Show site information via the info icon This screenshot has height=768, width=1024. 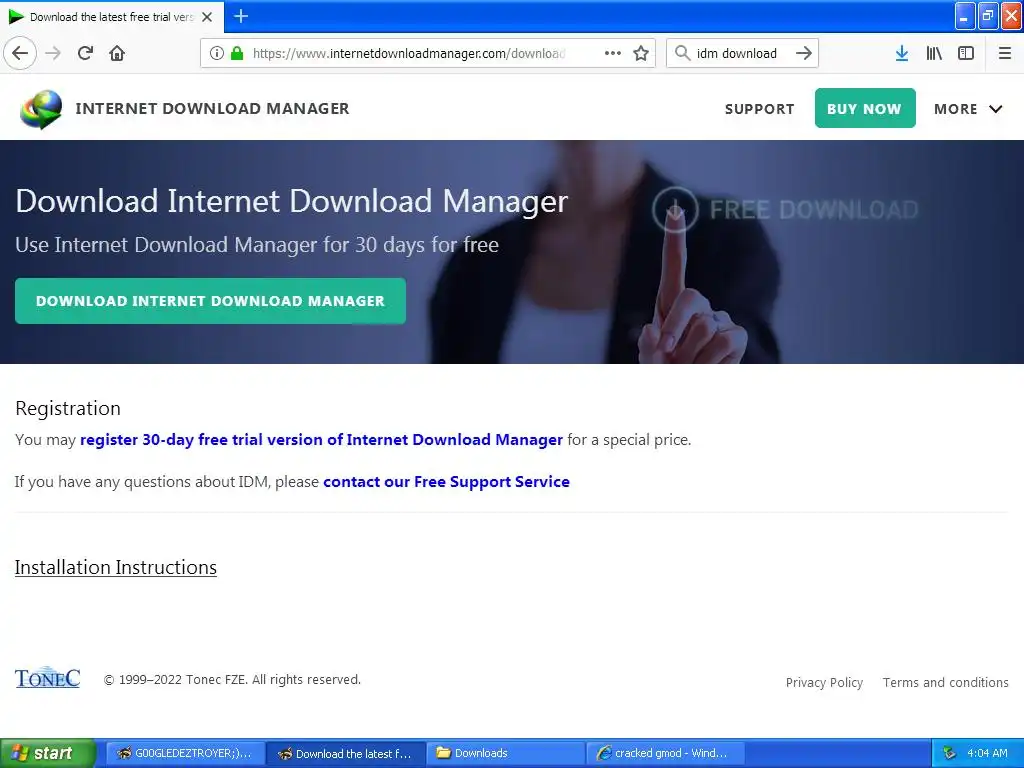tap(217, 53)
